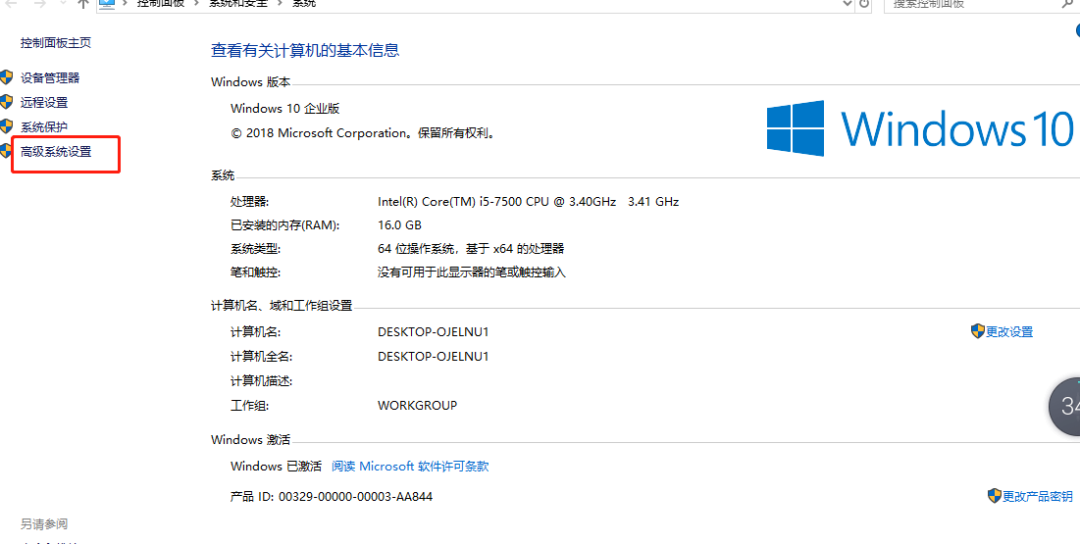This screenshot has height=544, width=1080.
Task: Click the 没有可用于此显示器的笔或触控输入 text
Action: point(472,272)
